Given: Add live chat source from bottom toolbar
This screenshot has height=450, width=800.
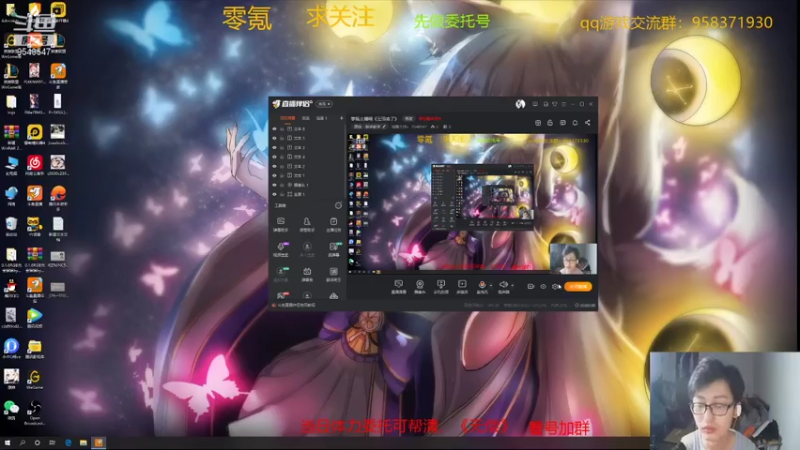Looking at the screenshot, I should tap(398, 287).
